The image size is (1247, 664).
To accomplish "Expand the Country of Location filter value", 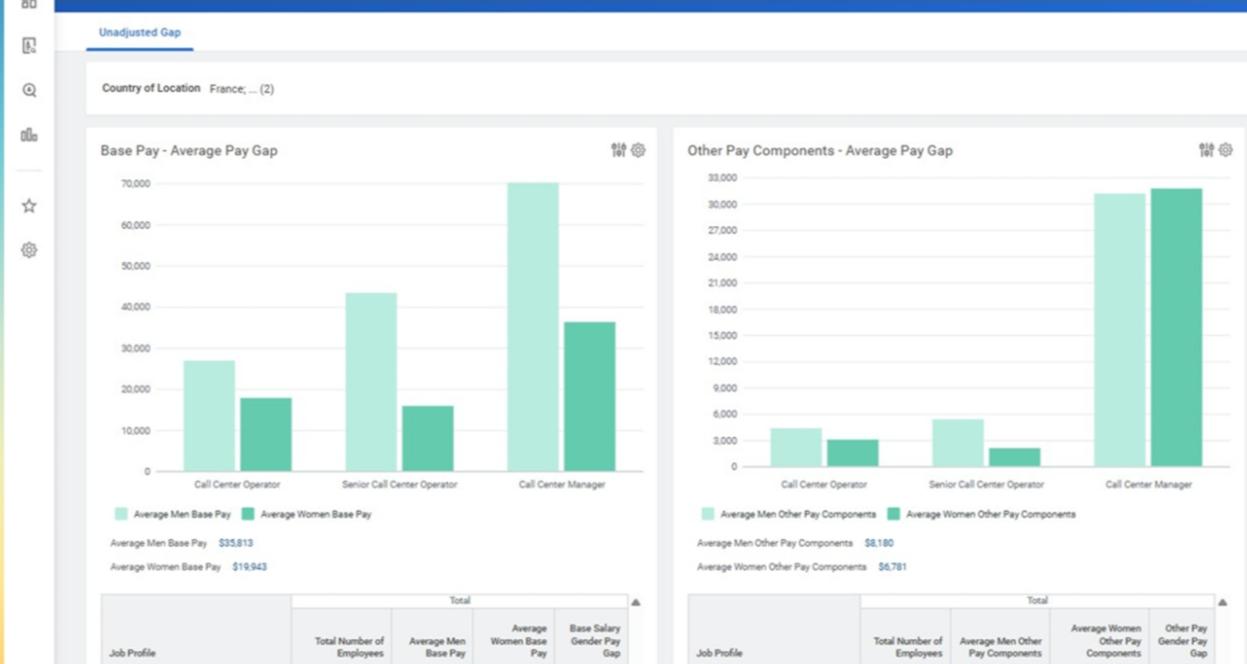I will tap(241, 89).
